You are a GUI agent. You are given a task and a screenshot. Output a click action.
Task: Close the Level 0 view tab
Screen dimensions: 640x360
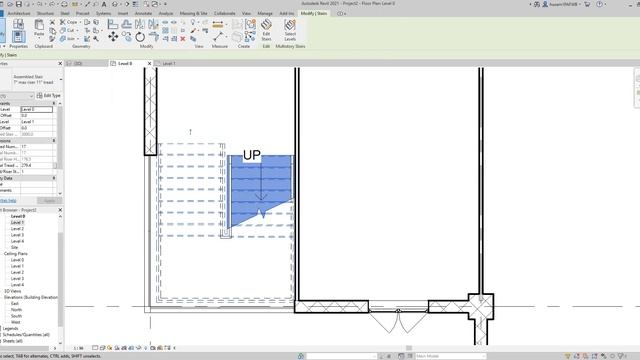tap(149, 64)
